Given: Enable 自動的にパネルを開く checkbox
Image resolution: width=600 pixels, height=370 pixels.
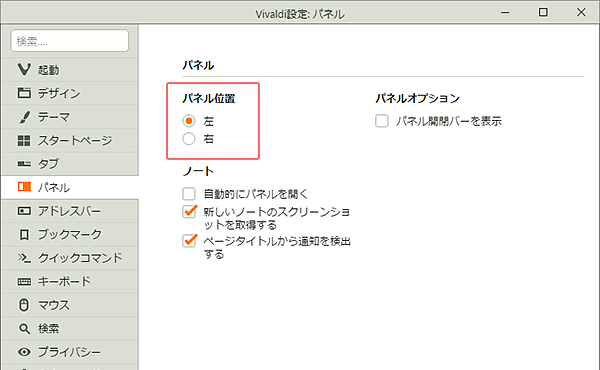Looking at the screenshot, I should click(189, 194).
